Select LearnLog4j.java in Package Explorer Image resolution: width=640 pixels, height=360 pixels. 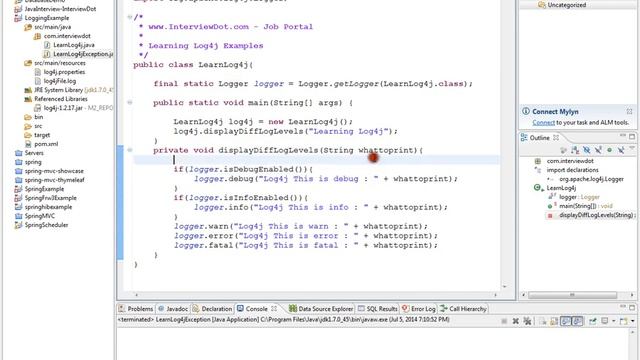click(x=73, y=45)
